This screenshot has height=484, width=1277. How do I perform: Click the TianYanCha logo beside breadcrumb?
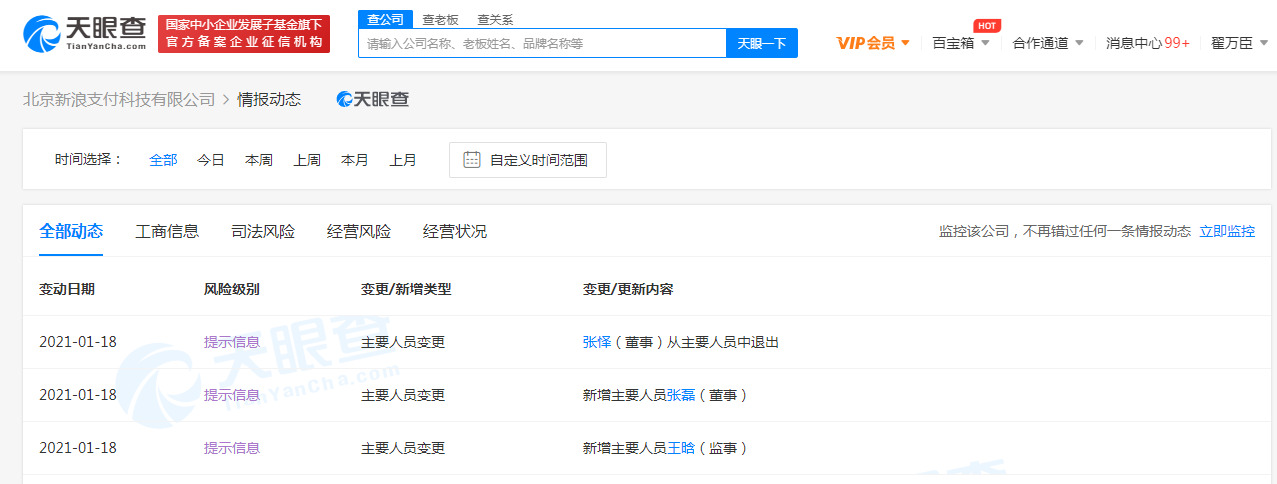[x=373, y=99]
